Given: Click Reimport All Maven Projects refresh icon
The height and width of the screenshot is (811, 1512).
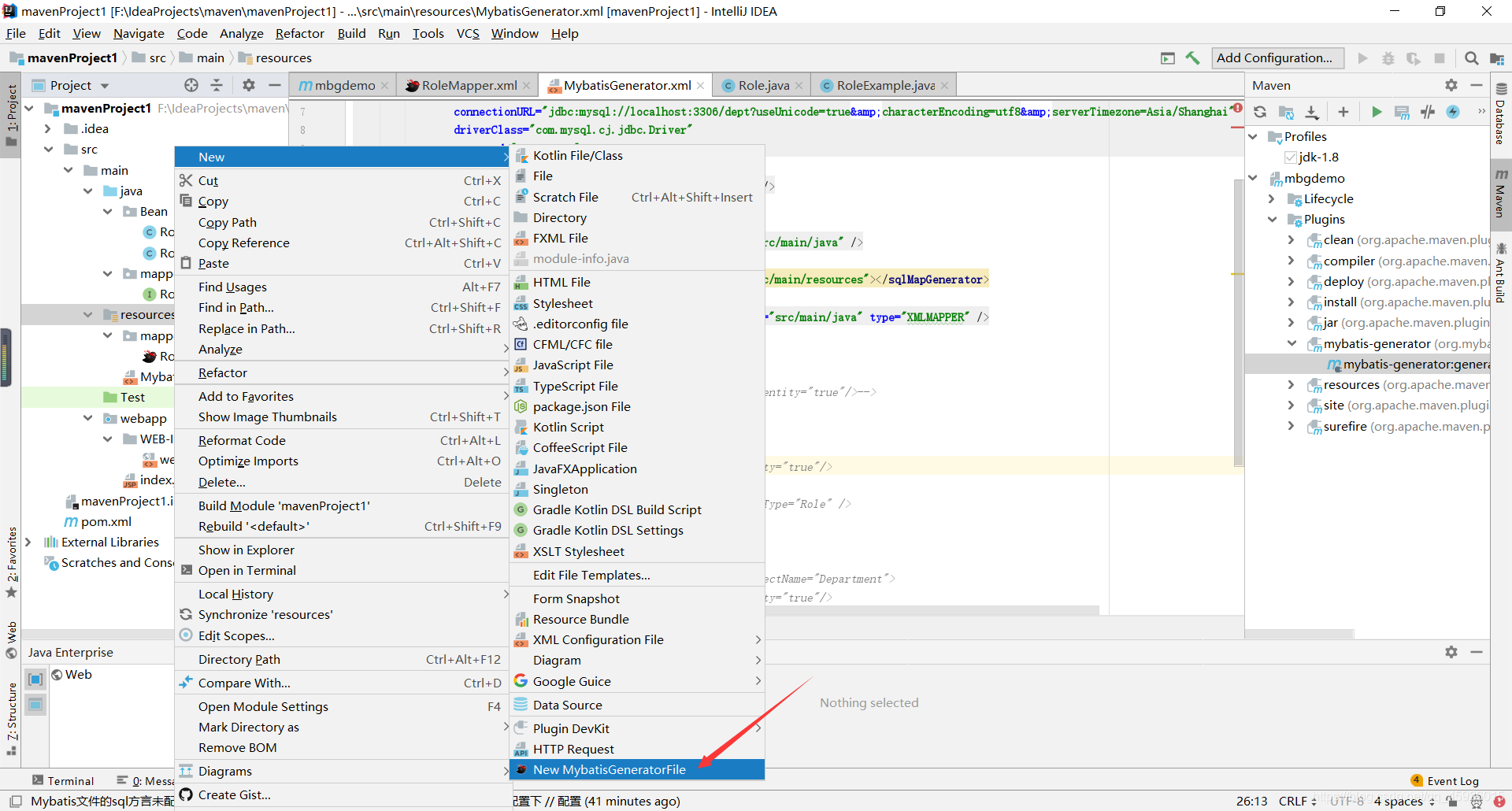Looking at the screenshot, I should [x=1260, y=112].
